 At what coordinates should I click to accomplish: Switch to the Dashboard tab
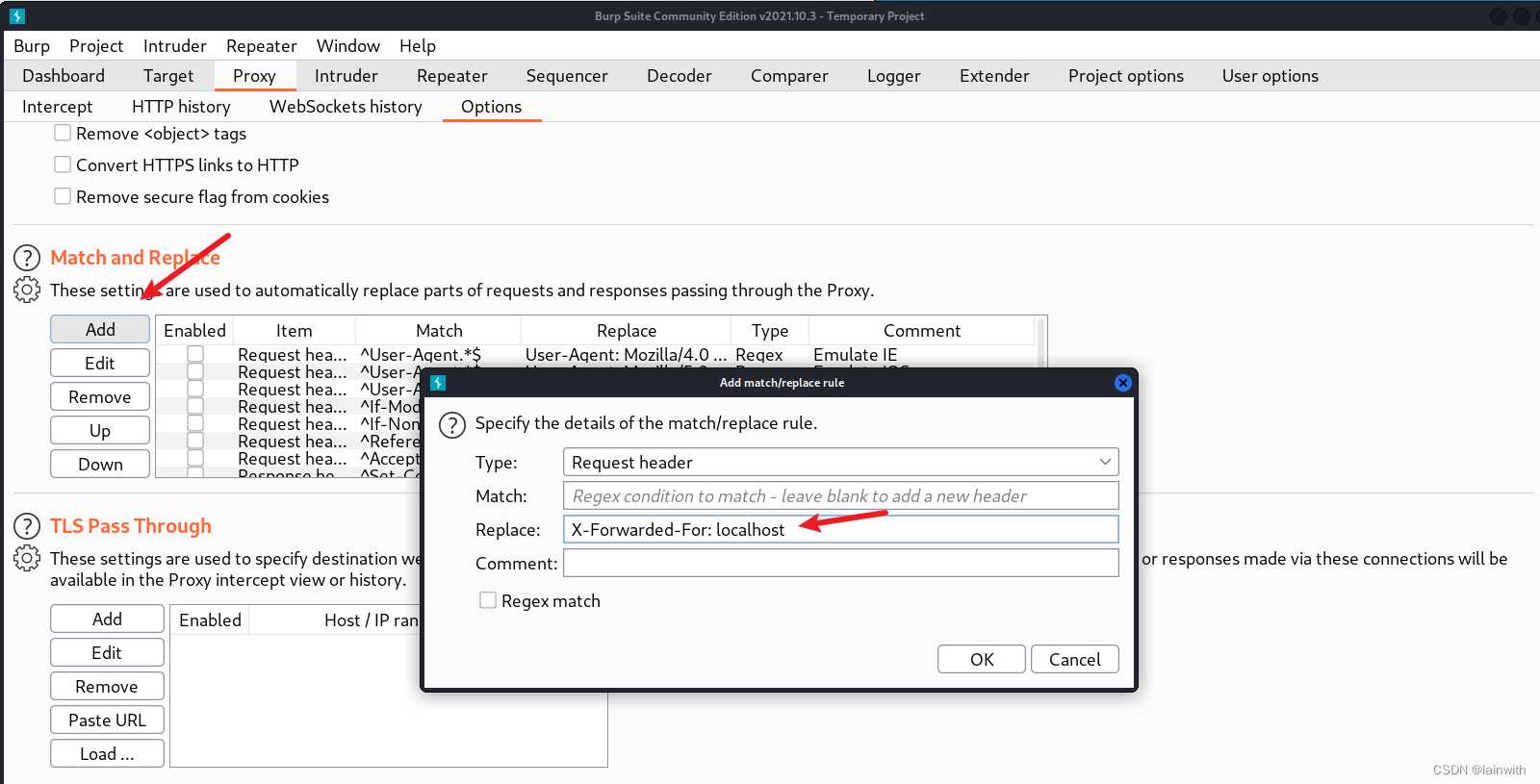pyautogui.click(x=64, y=76)
